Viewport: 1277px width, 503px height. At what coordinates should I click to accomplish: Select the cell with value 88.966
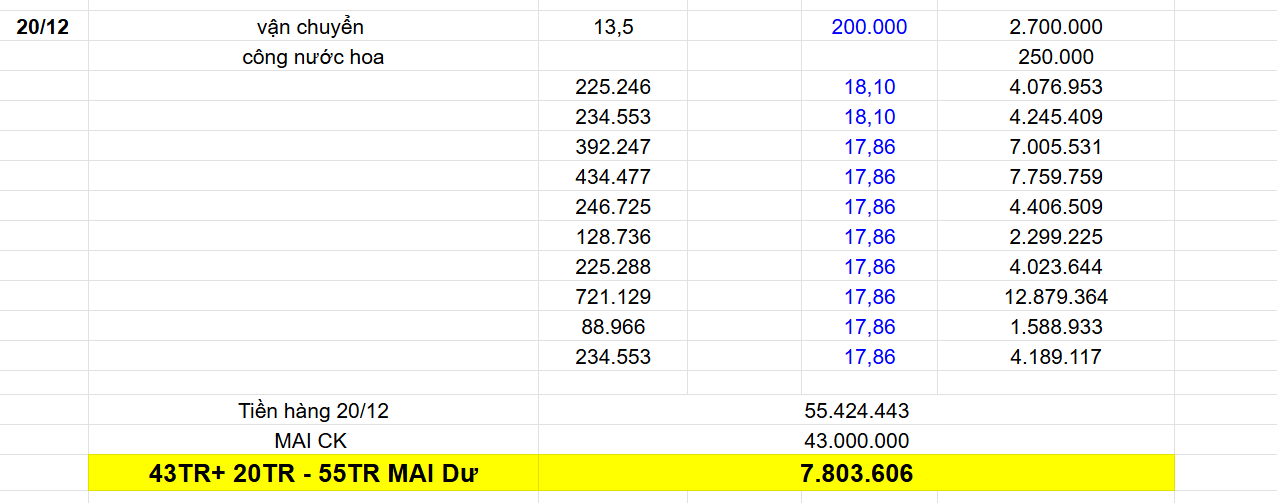click(612, 327)
